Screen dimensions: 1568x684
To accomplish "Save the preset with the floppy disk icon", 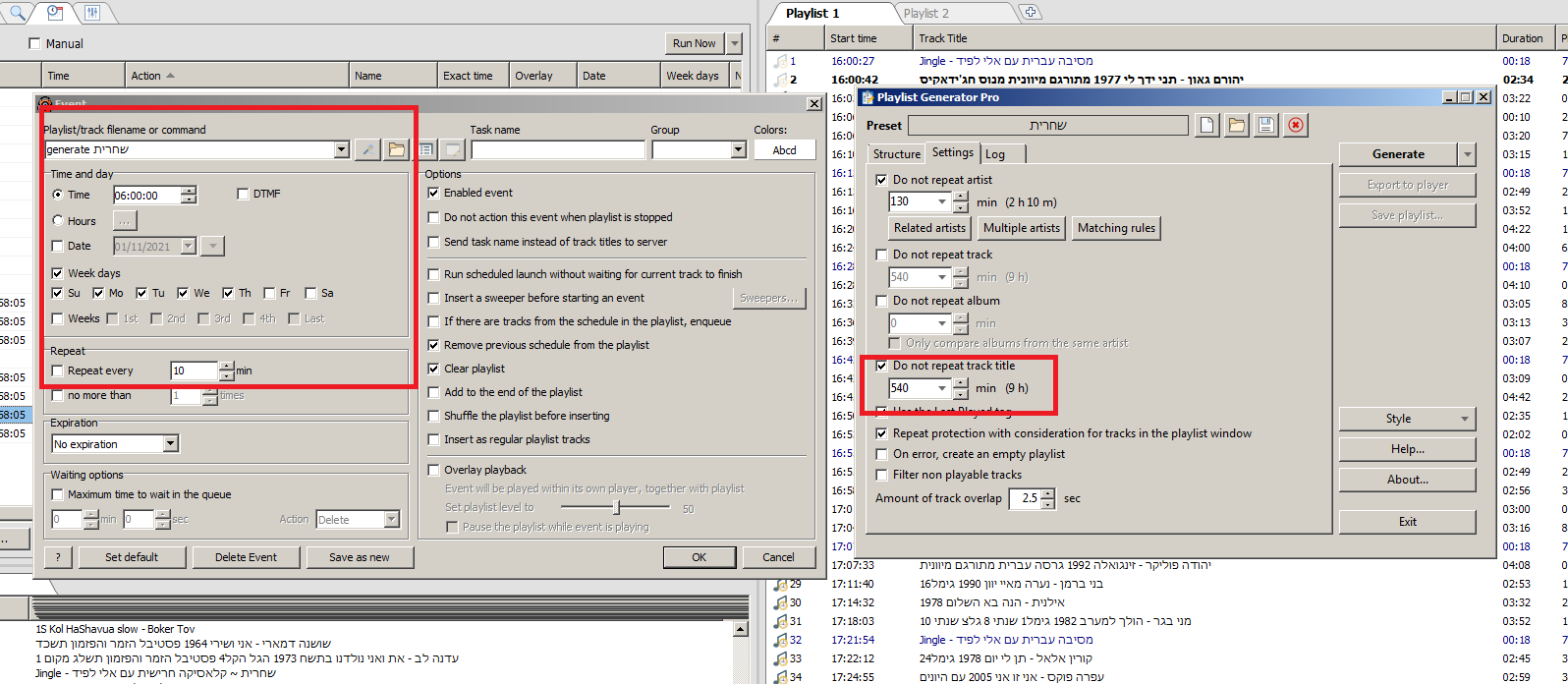I will 1265,125.
